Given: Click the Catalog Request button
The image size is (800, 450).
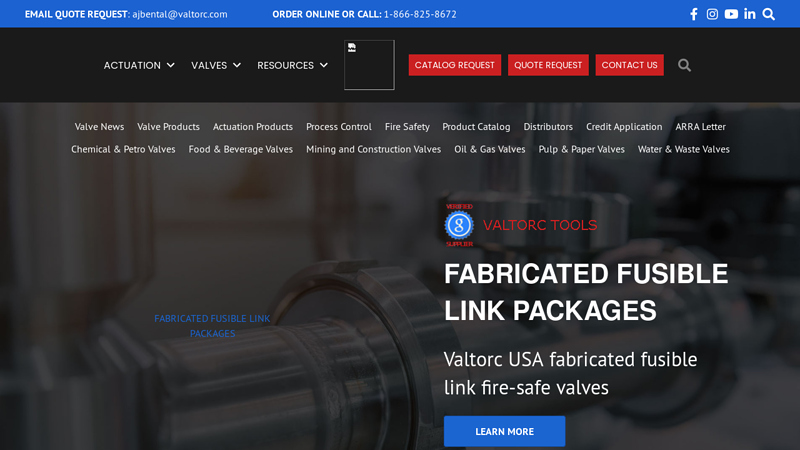Looking at the screenshot, I should [455, 65].
